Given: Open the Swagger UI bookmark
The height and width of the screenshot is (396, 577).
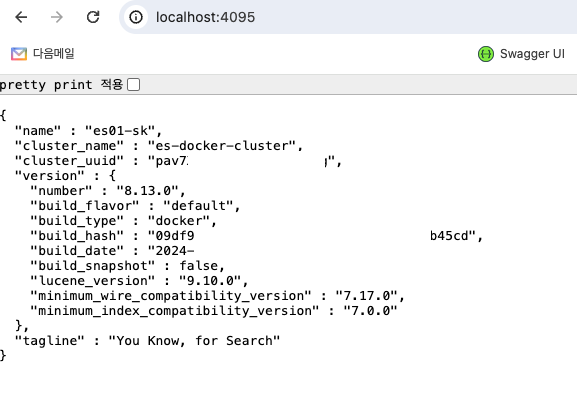Looking at the screenshot, I should pyautogui.click(x=521, y=54).
